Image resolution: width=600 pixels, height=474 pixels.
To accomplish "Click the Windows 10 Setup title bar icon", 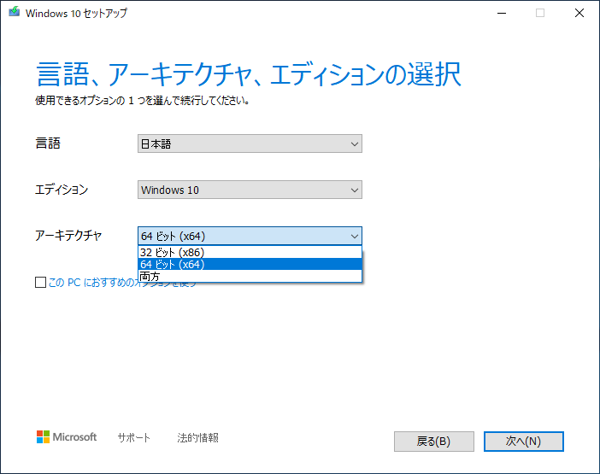I will coord(14,12).
